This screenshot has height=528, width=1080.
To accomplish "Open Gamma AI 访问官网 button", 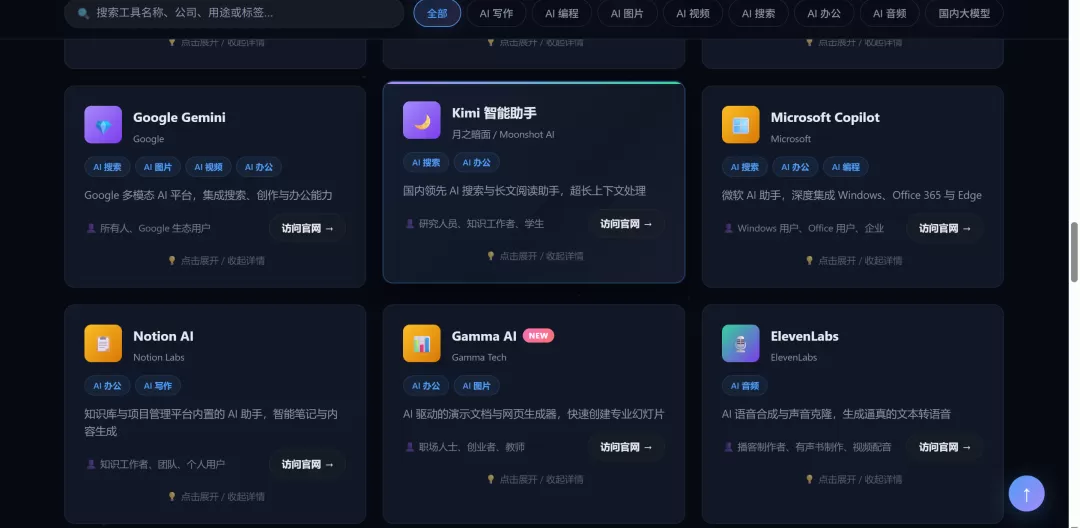I will tap(626, 447).
